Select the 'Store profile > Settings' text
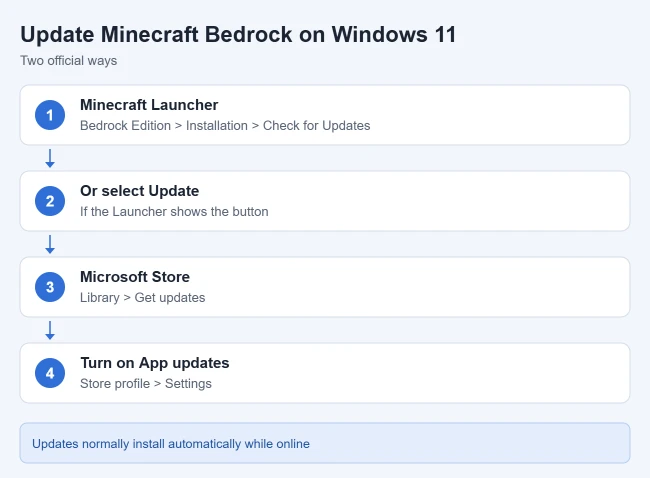The width and height of the screenshot is (650, 478). tap(146, 383)
